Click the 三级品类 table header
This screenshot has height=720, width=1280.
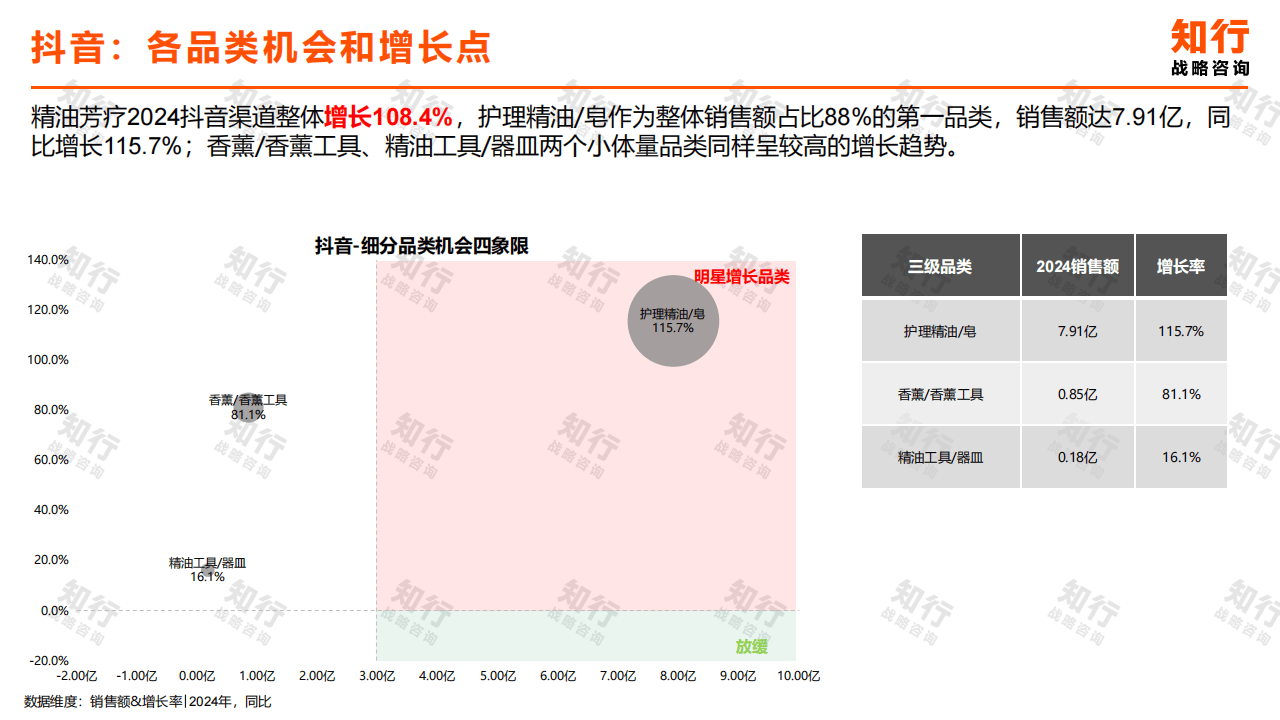point(940,266)
